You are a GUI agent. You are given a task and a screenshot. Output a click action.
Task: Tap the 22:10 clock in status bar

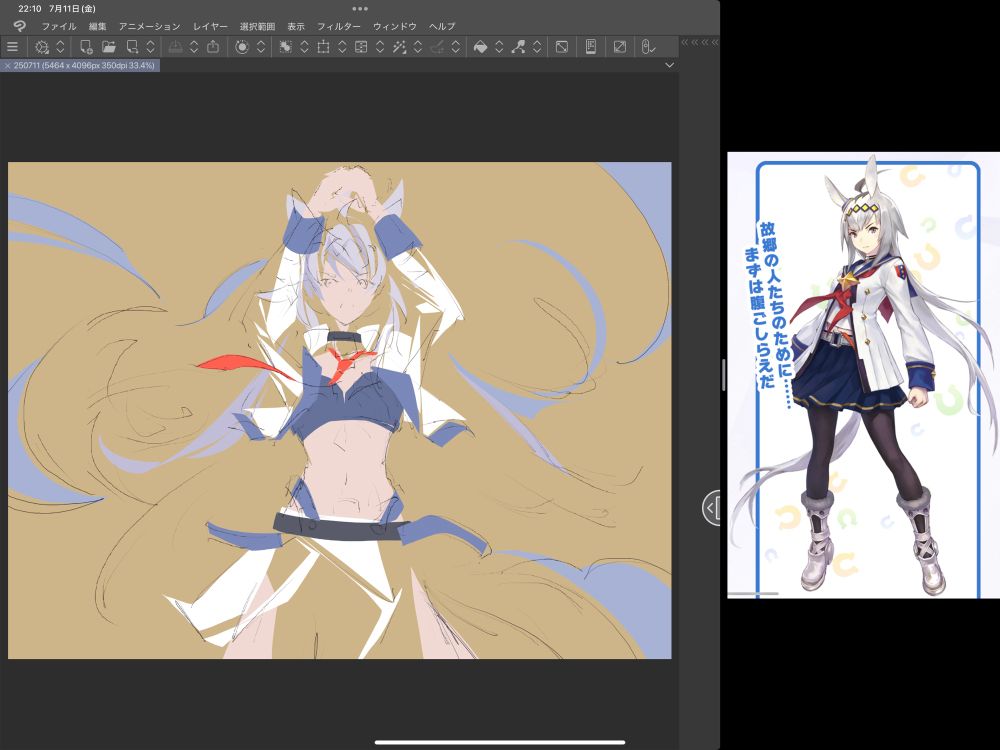tap(29, 9)
